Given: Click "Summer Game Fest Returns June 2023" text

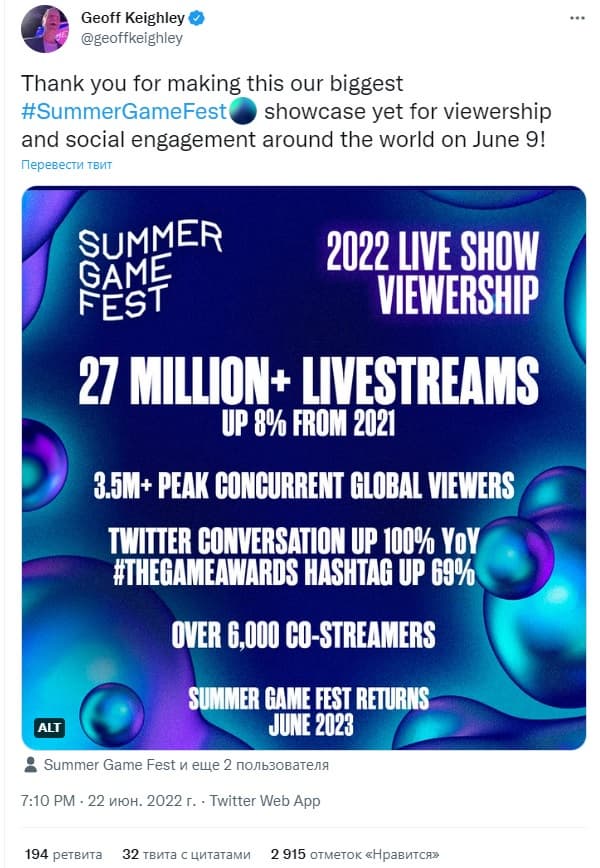Looking at the screenshot, I should [x=310, y=709].
